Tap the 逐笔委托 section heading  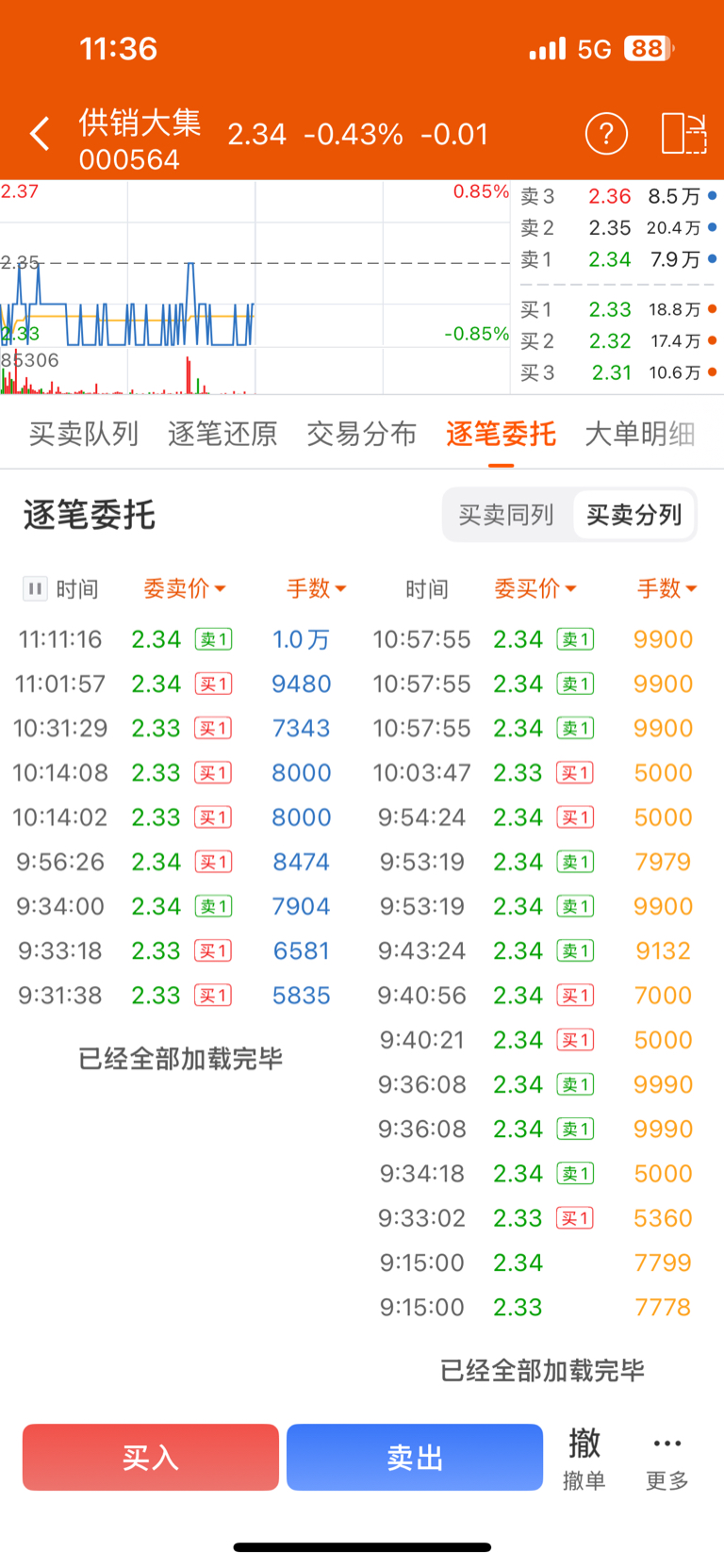click(90, 515)
